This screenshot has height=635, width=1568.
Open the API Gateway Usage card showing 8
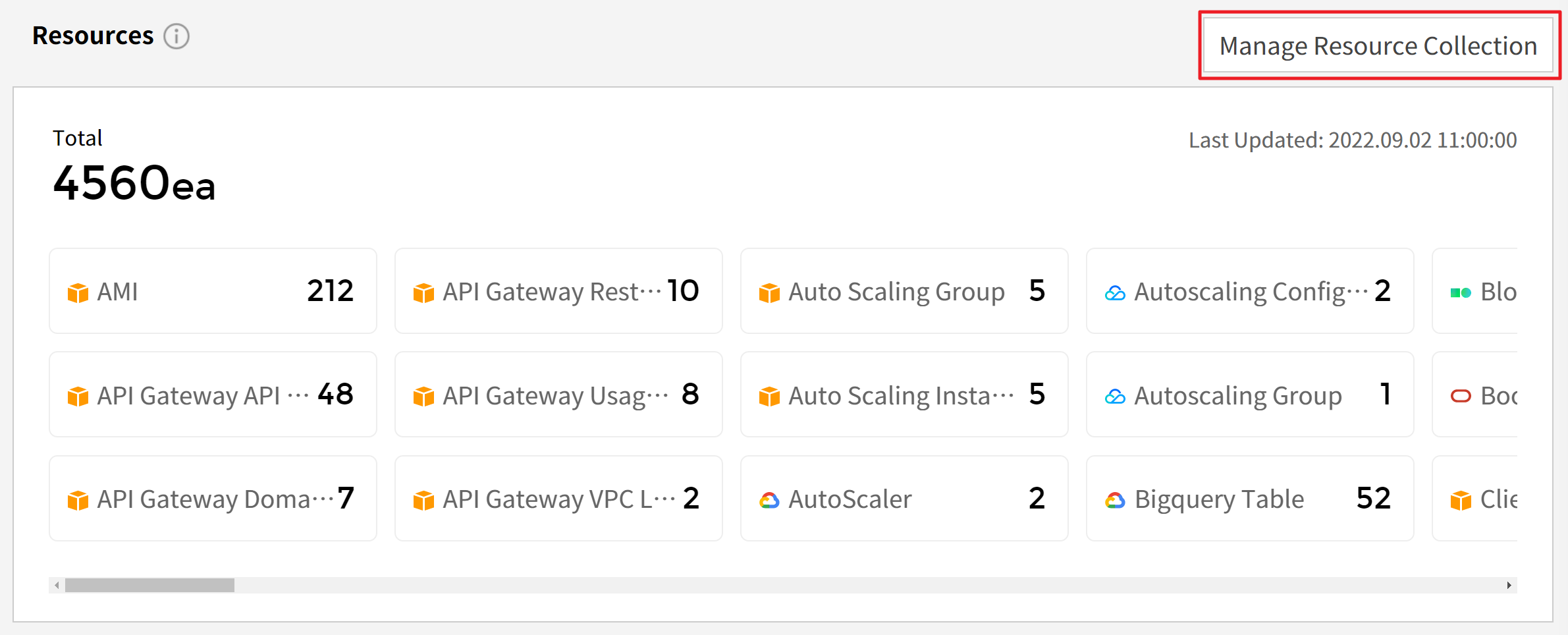click(x=558, y=395)
